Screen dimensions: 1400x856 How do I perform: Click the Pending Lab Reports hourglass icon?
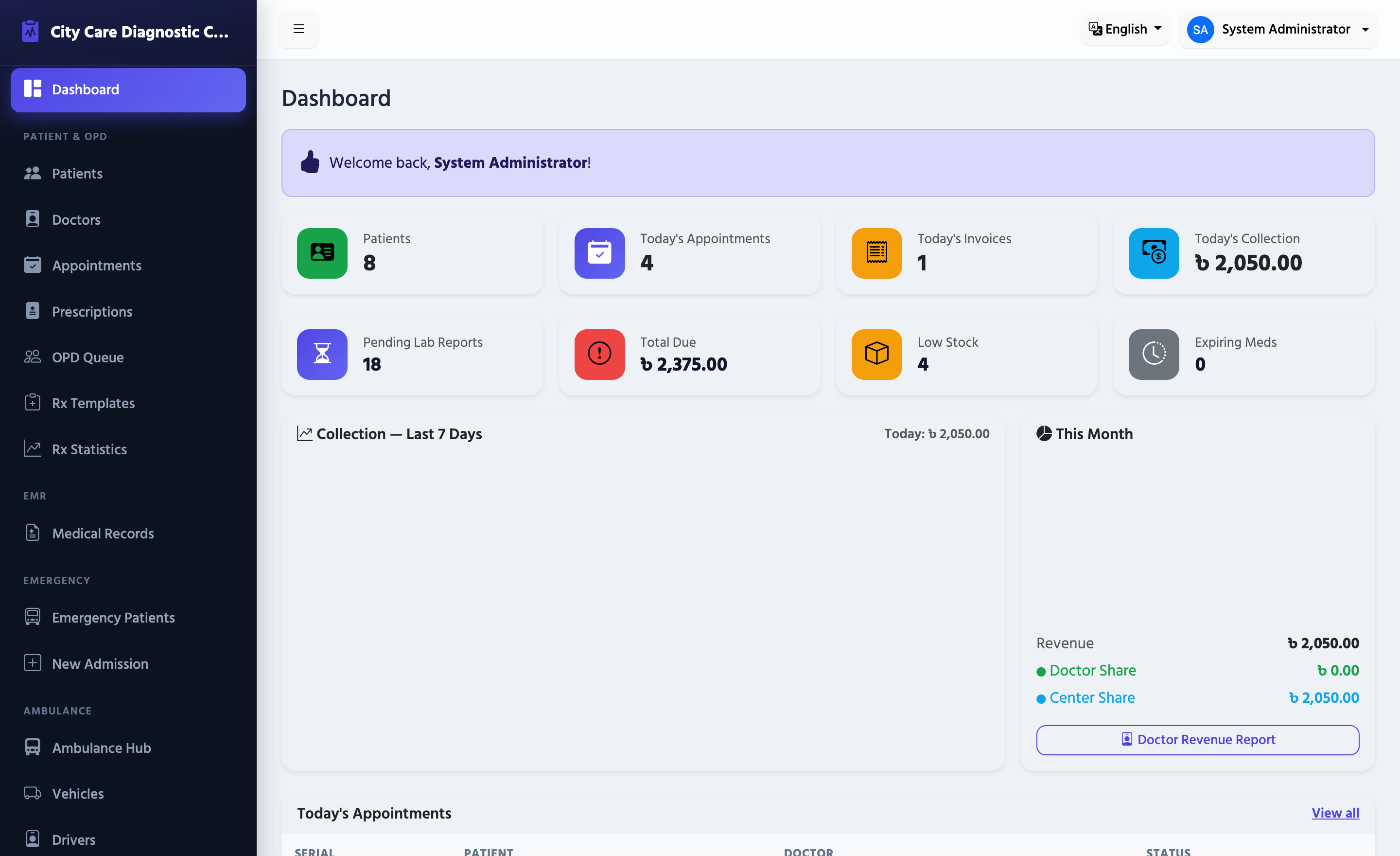coord(322,354)
